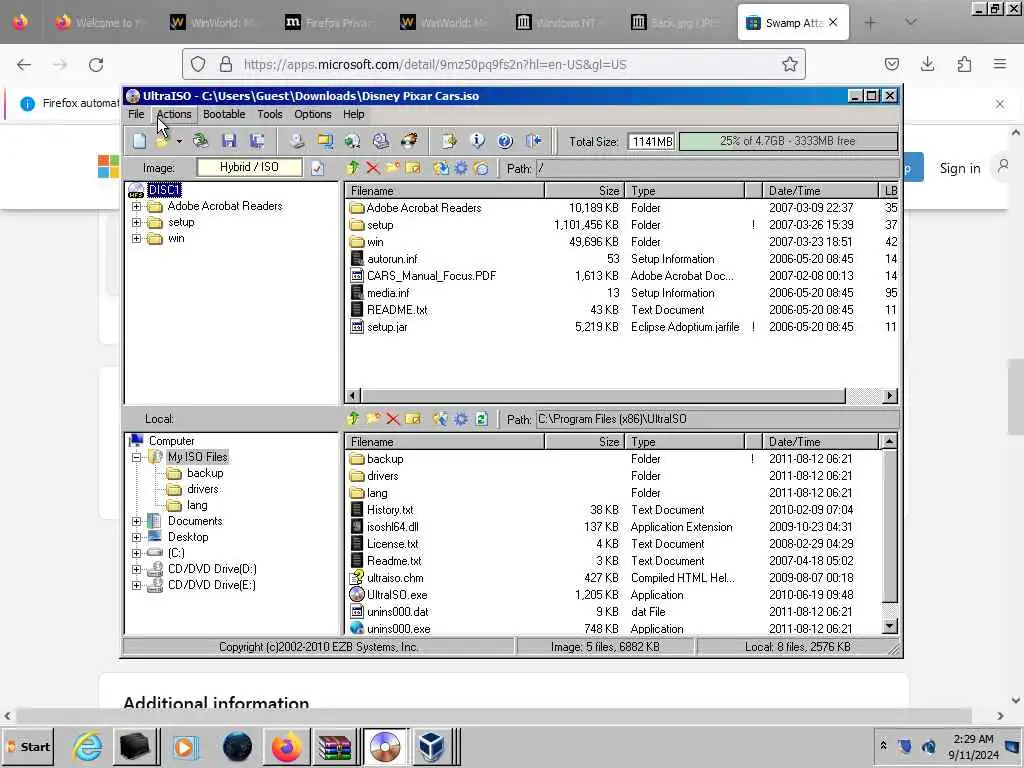
Task: Click Sign in on the Microsoft page
Action: 960,168
